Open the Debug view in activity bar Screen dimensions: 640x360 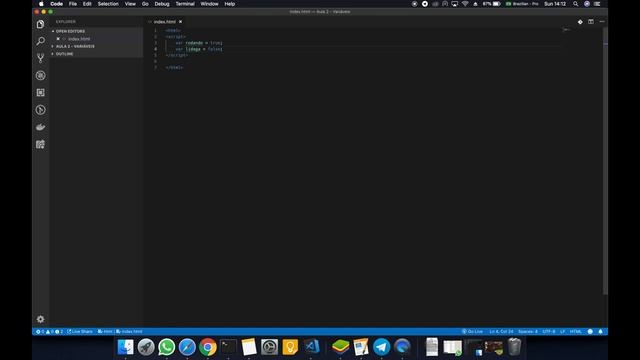click(40, 75)
